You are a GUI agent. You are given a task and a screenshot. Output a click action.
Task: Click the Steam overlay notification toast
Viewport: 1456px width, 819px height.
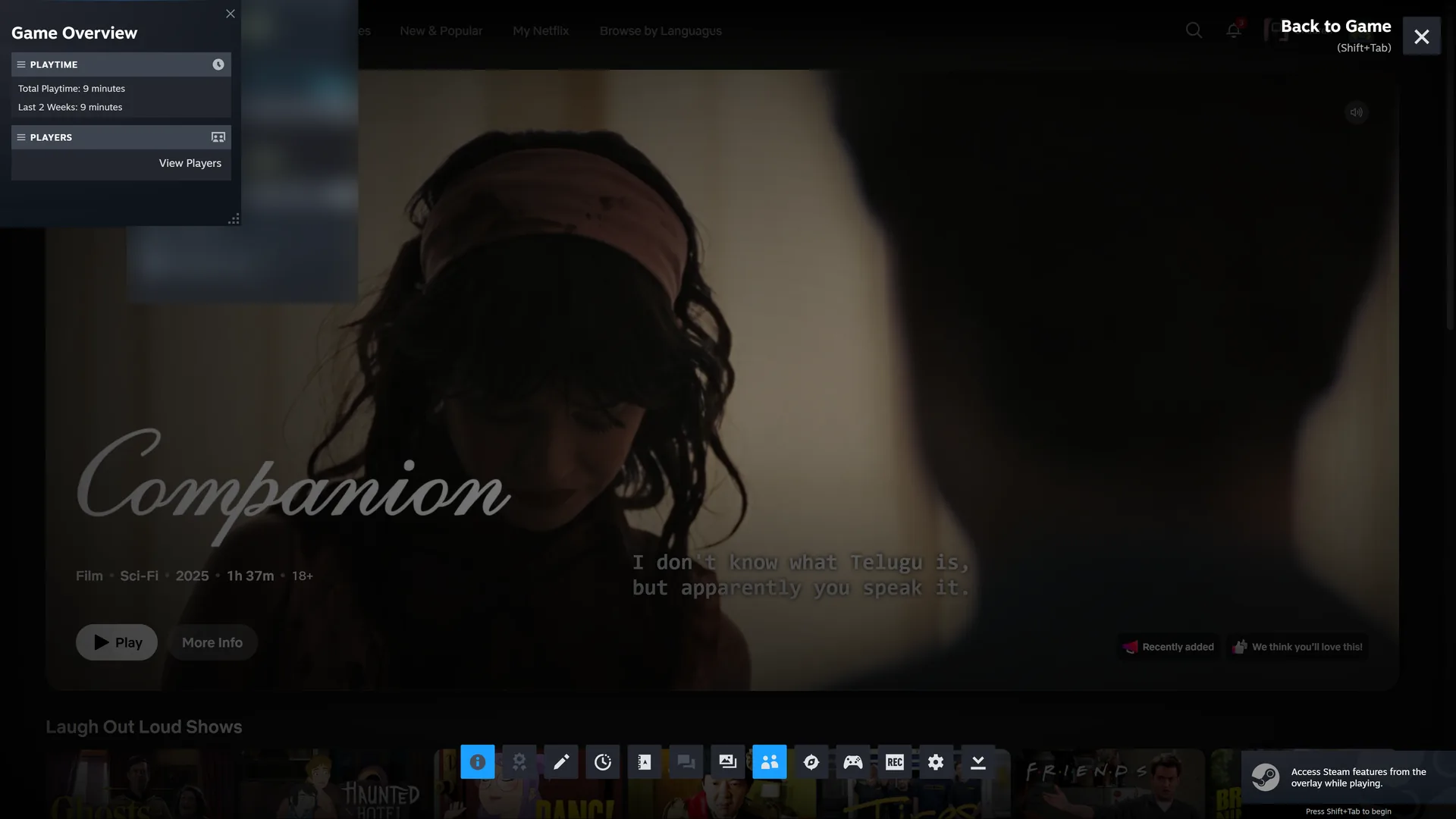tap(1348, 778)
